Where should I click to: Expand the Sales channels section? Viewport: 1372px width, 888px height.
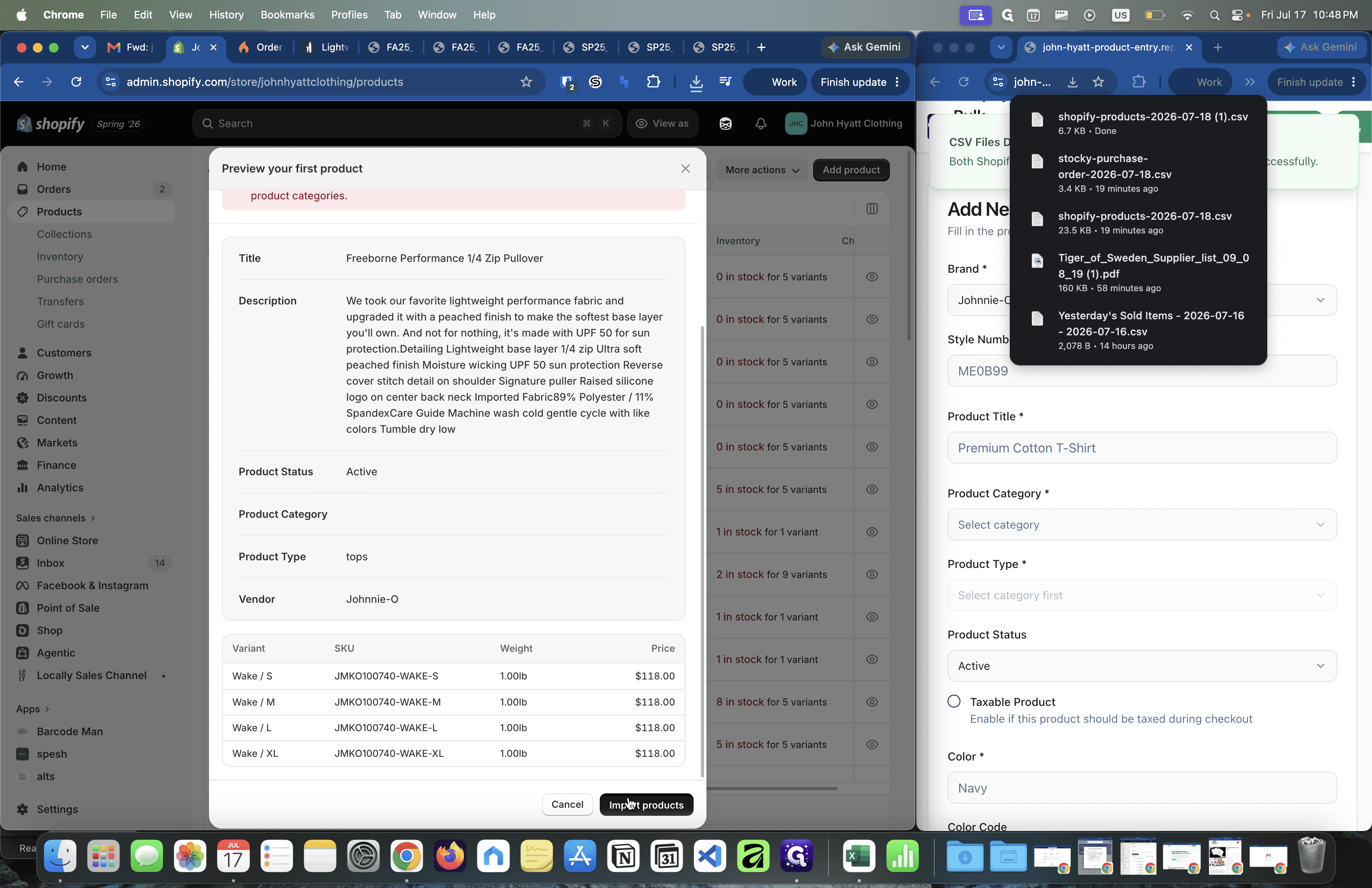[x=55, y=517]
